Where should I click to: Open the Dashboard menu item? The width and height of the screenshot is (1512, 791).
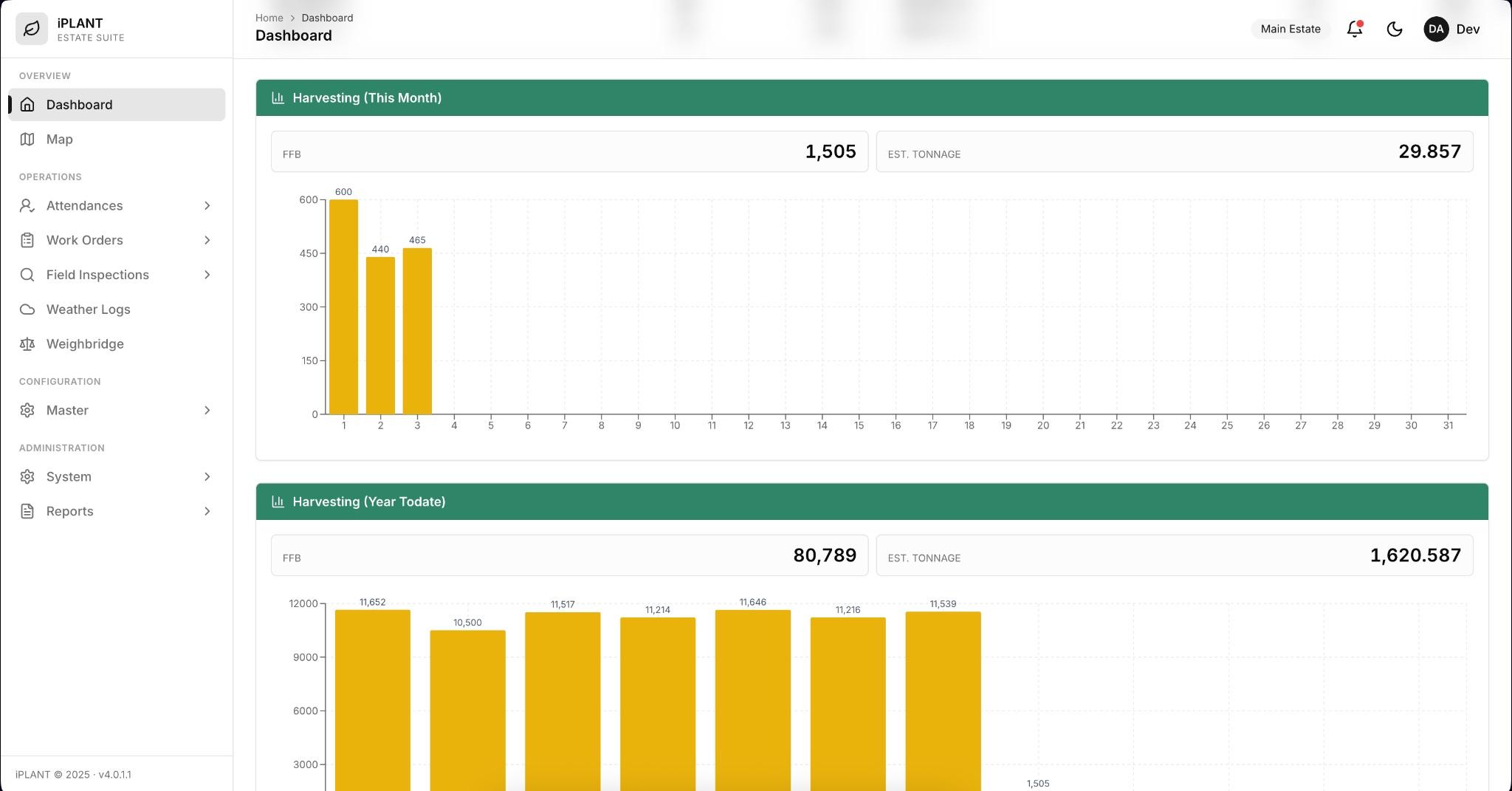click(x=117, y=105)
